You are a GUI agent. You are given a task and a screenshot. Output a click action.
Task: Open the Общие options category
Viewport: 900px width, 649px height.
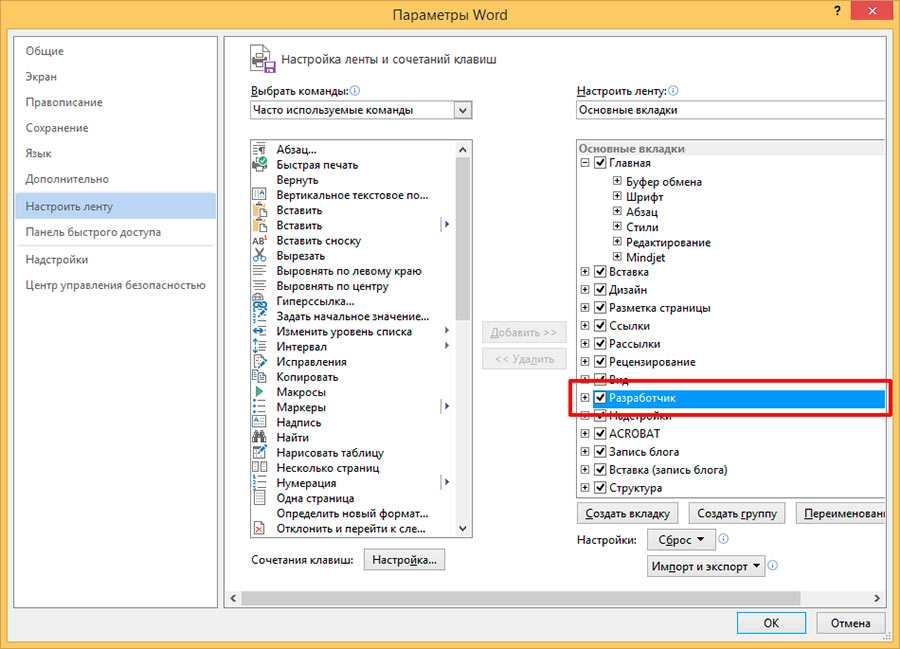pyautogui.click(x=115, y=51)
